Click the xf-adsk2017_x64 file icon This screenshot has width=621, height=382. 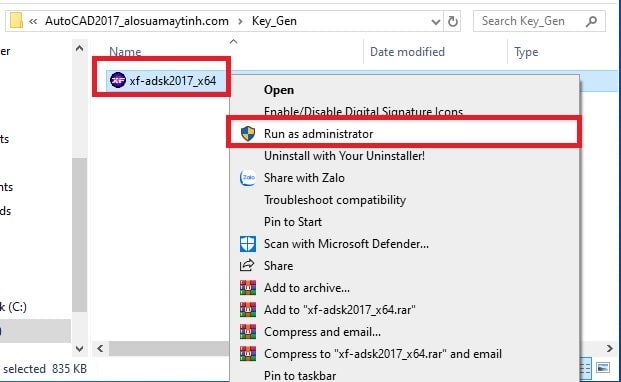[x=118, y=80]
